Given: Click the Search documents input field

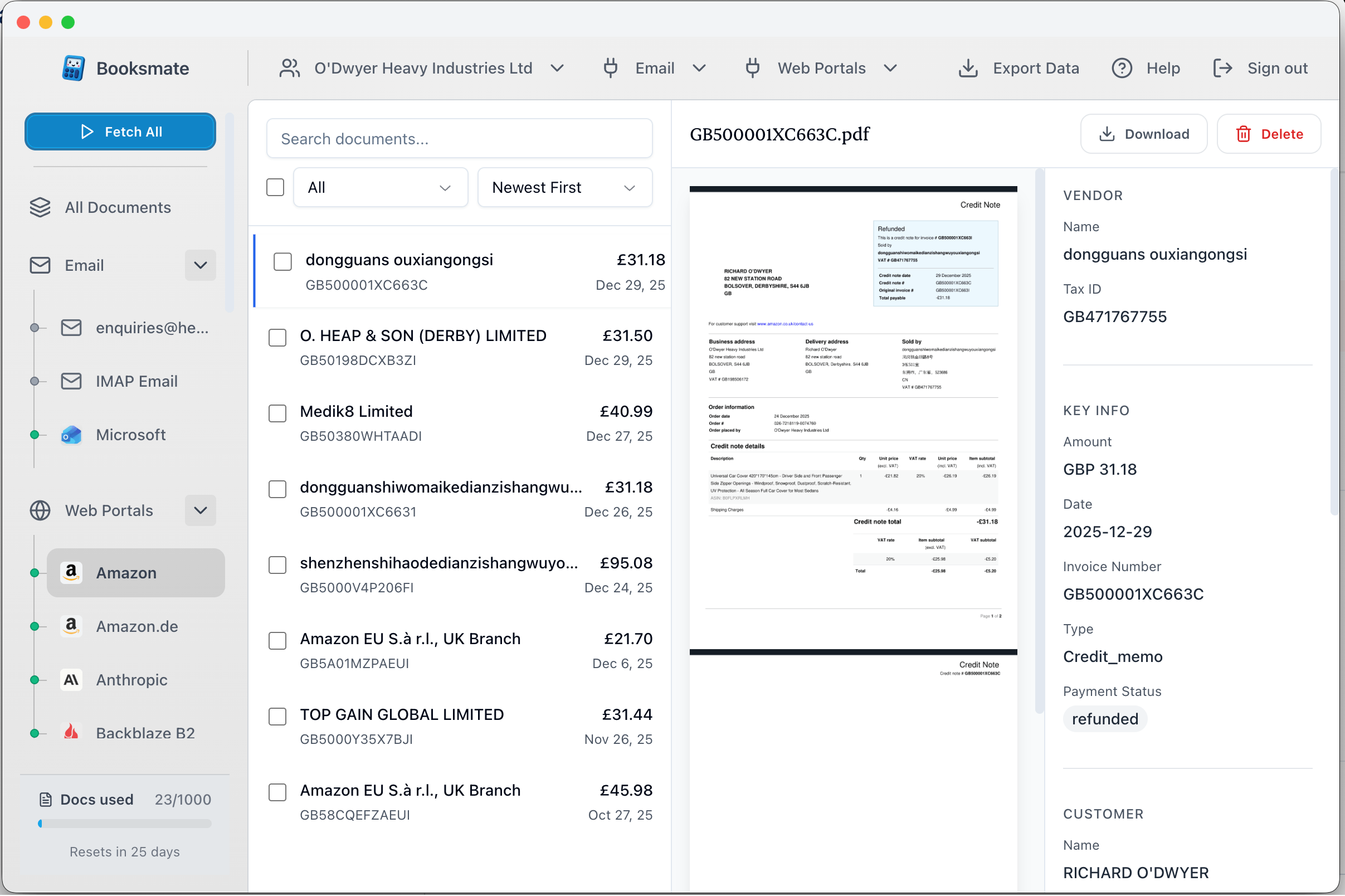Looking at the screenshot, I should [459, 139].
